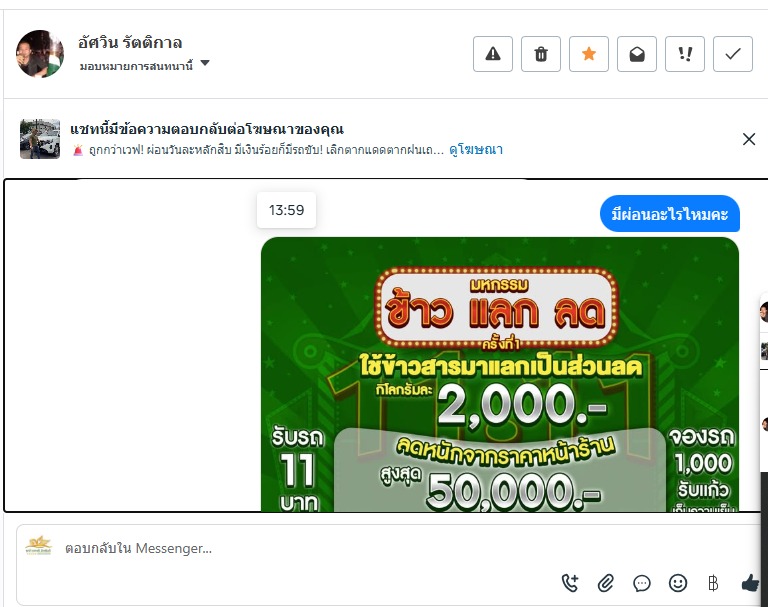Open the ข้าวแลกลด promotional image
Image resolution: width=768 pixels, height=607 pixels.
tap(500, 374)
